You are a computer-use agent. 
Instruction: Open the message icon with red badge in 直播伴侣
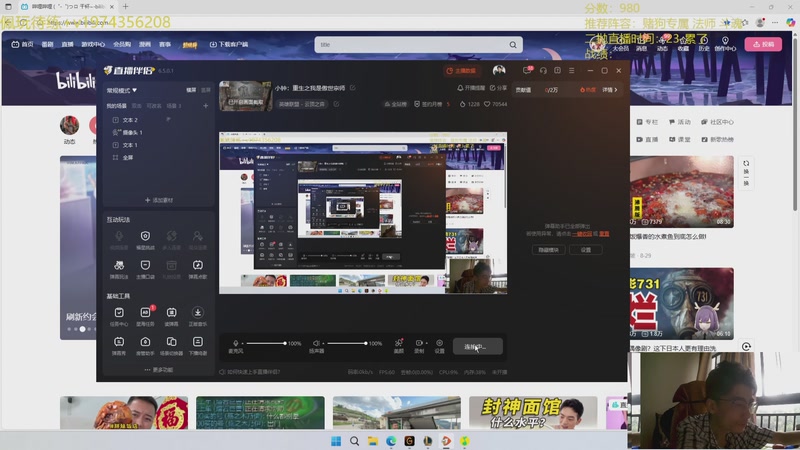tap(527, 70)
